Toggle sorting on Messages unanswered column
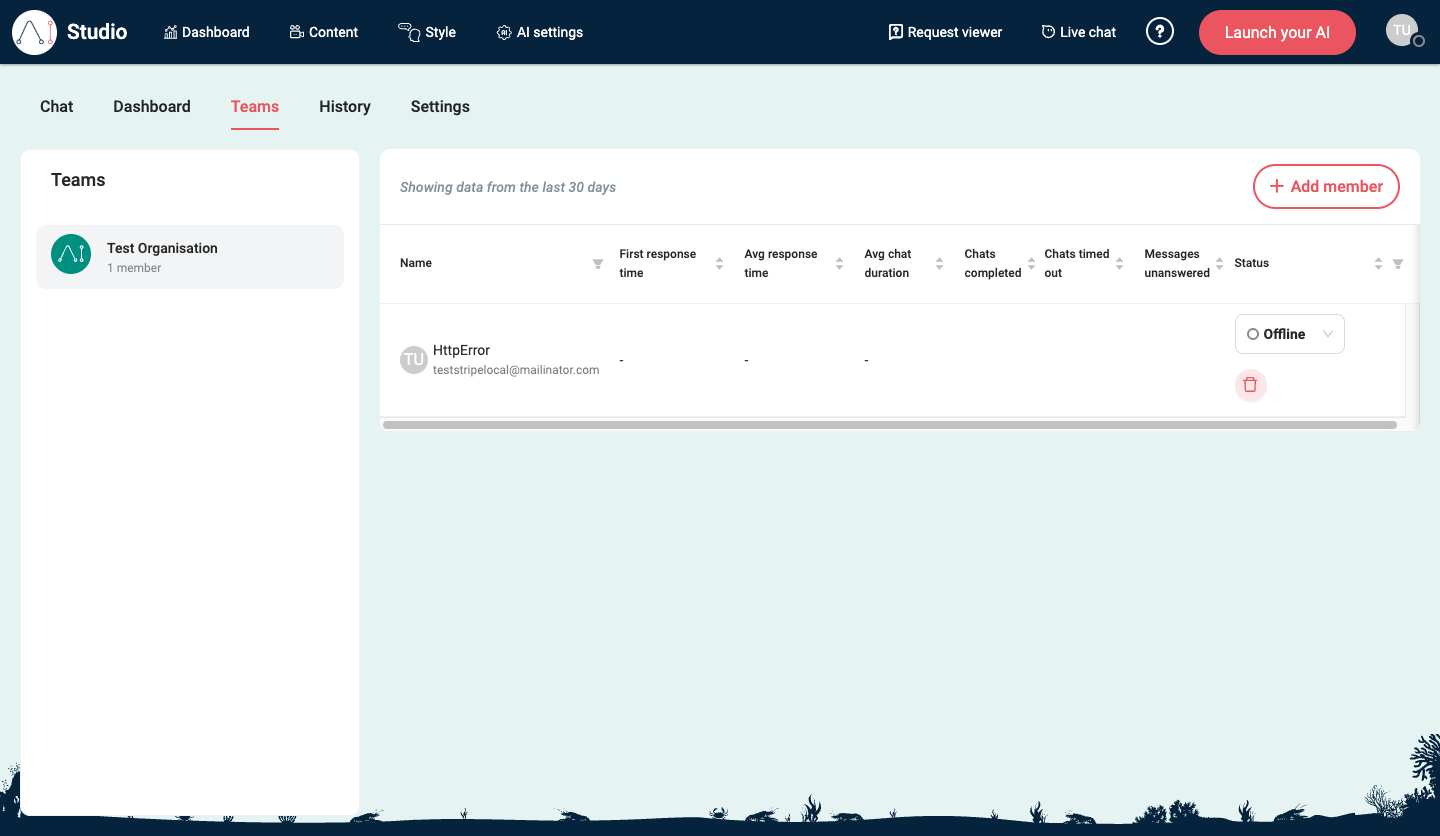 (1220, 263)
